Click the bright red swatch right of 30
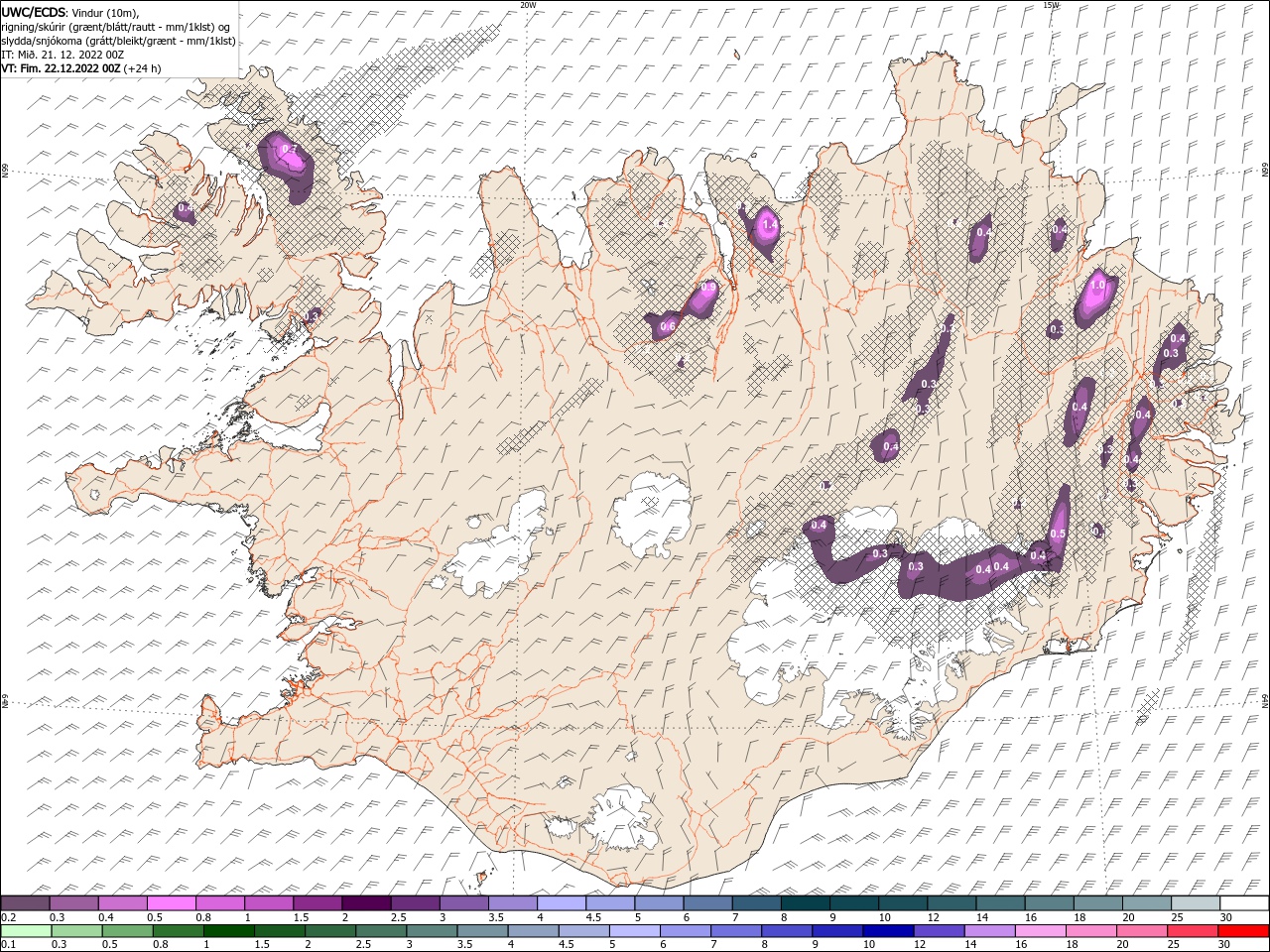 1242,930
